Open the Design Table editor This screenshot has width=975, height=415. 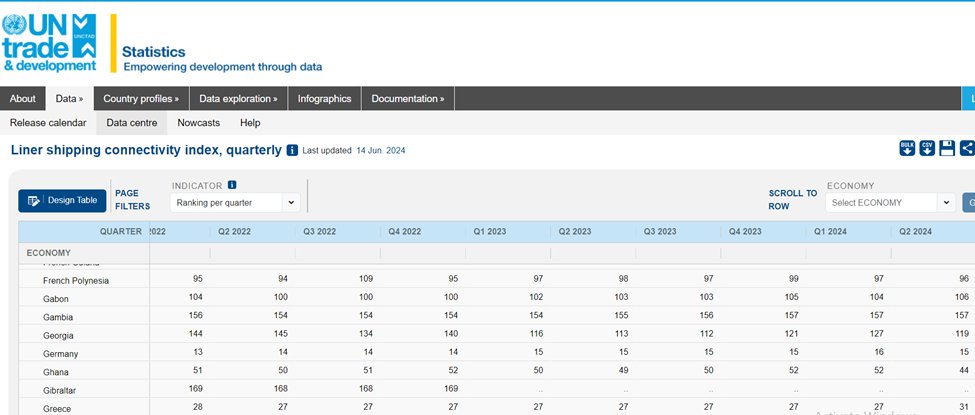pyautogui.click(x=62, y=201)
